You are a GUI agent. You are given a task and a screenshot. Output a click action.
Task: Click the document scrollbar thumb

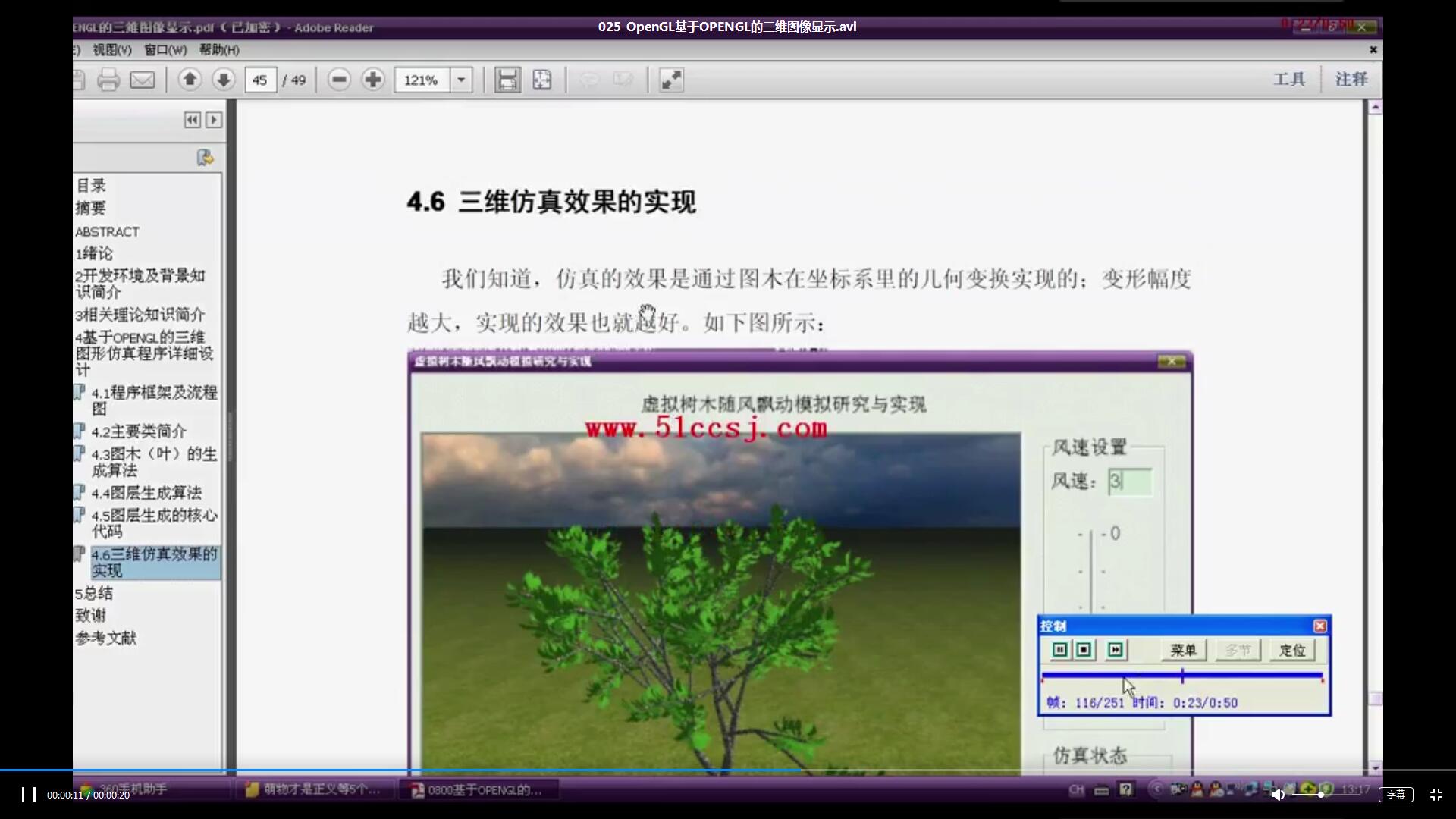pos(1375,698)
